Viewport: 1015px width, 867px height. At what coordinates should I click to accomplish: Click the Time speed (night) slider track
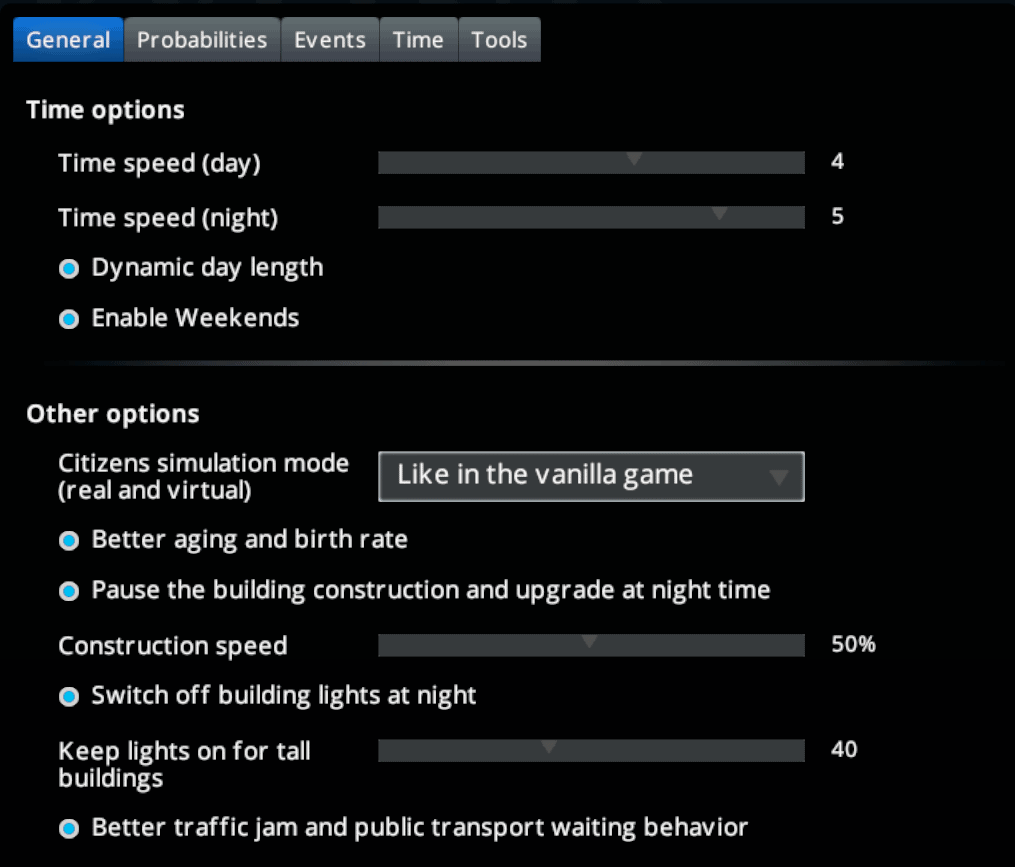(x=500, y=217)
